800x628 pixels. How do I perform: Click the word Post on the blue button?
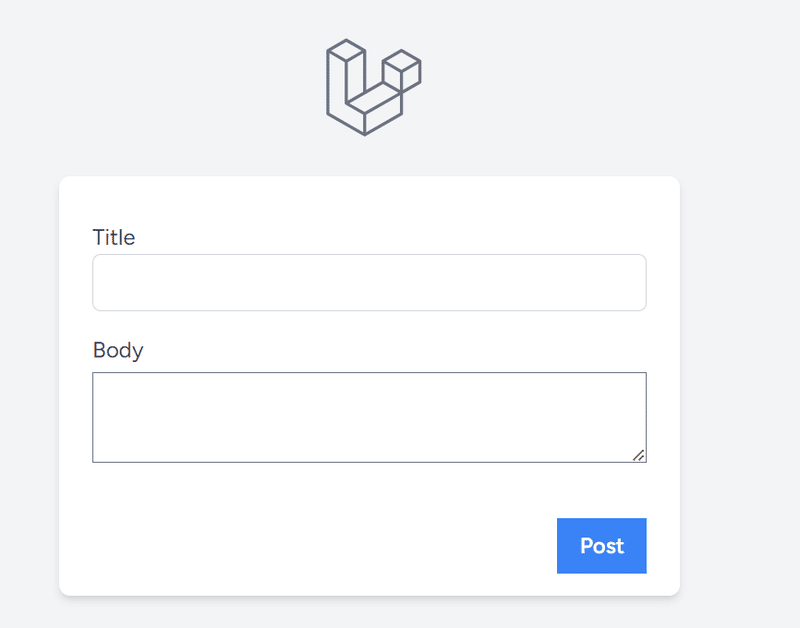602,546
